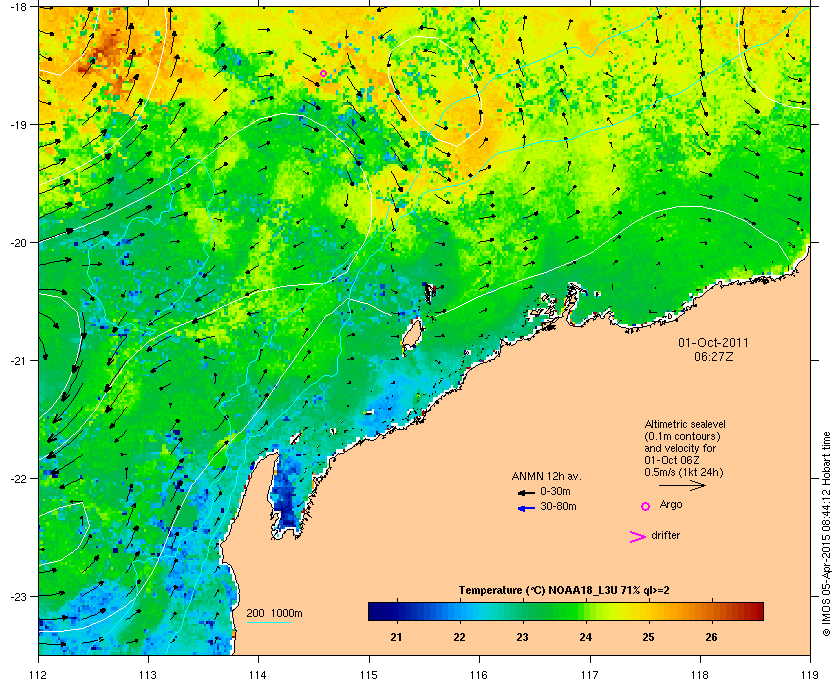Screen dimensions: 840x680
Task: Click the 'drifter' legend label
Action: (665, 535)
